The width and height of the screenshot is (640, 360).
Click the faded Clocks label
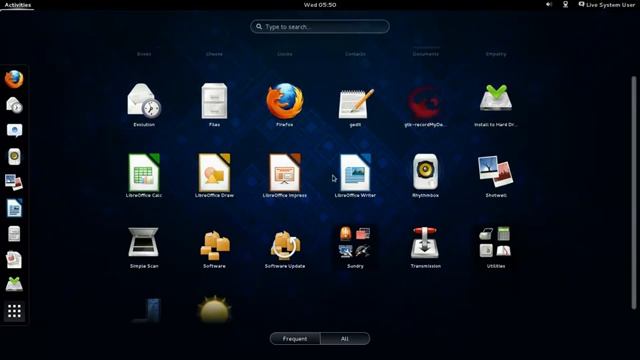coord(284,54)
